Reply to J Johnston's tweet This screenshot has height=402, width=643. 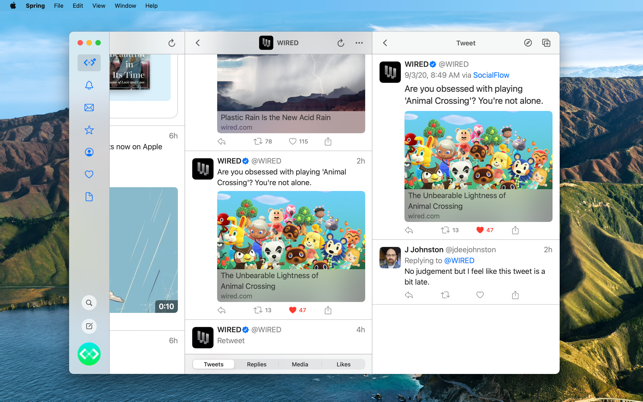coord(409,295)
